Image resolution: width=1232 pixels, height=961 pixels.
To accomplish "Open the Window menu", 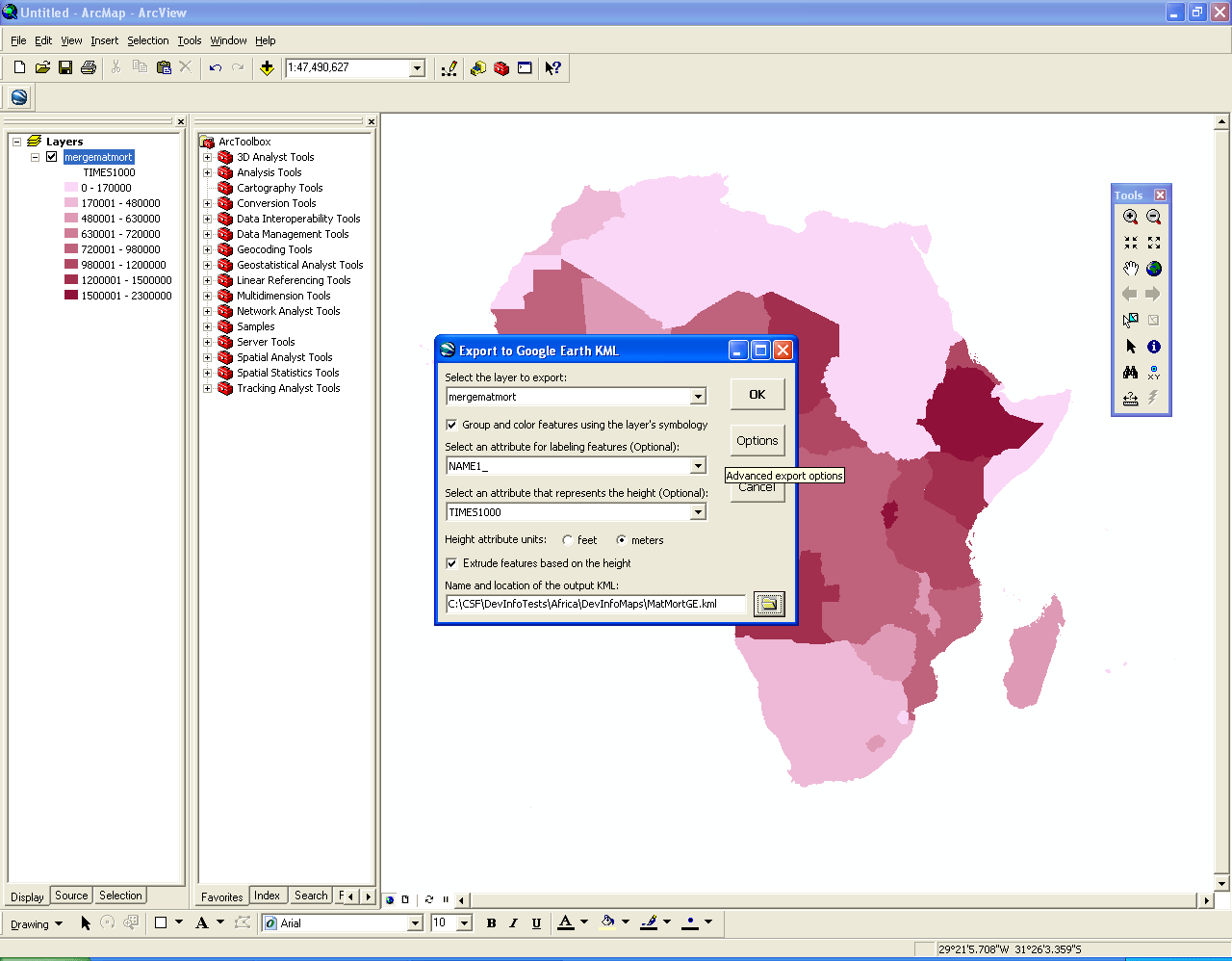I will pyautogui.click(x=228, y=40).
